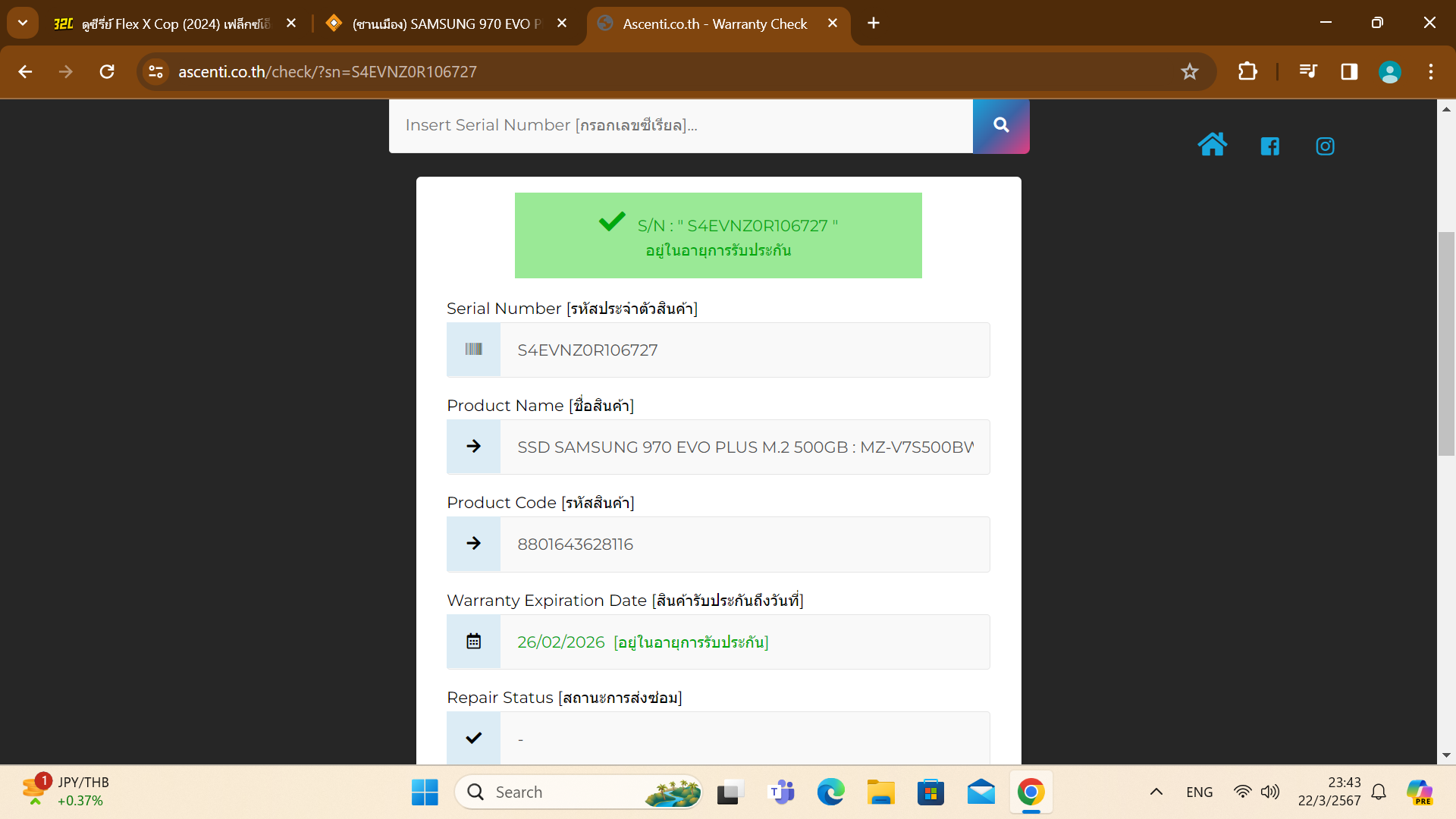1456x819 pixels.
Task: Open Microsoft Teams from the taskbar
Action: click(x=780, y=792)
